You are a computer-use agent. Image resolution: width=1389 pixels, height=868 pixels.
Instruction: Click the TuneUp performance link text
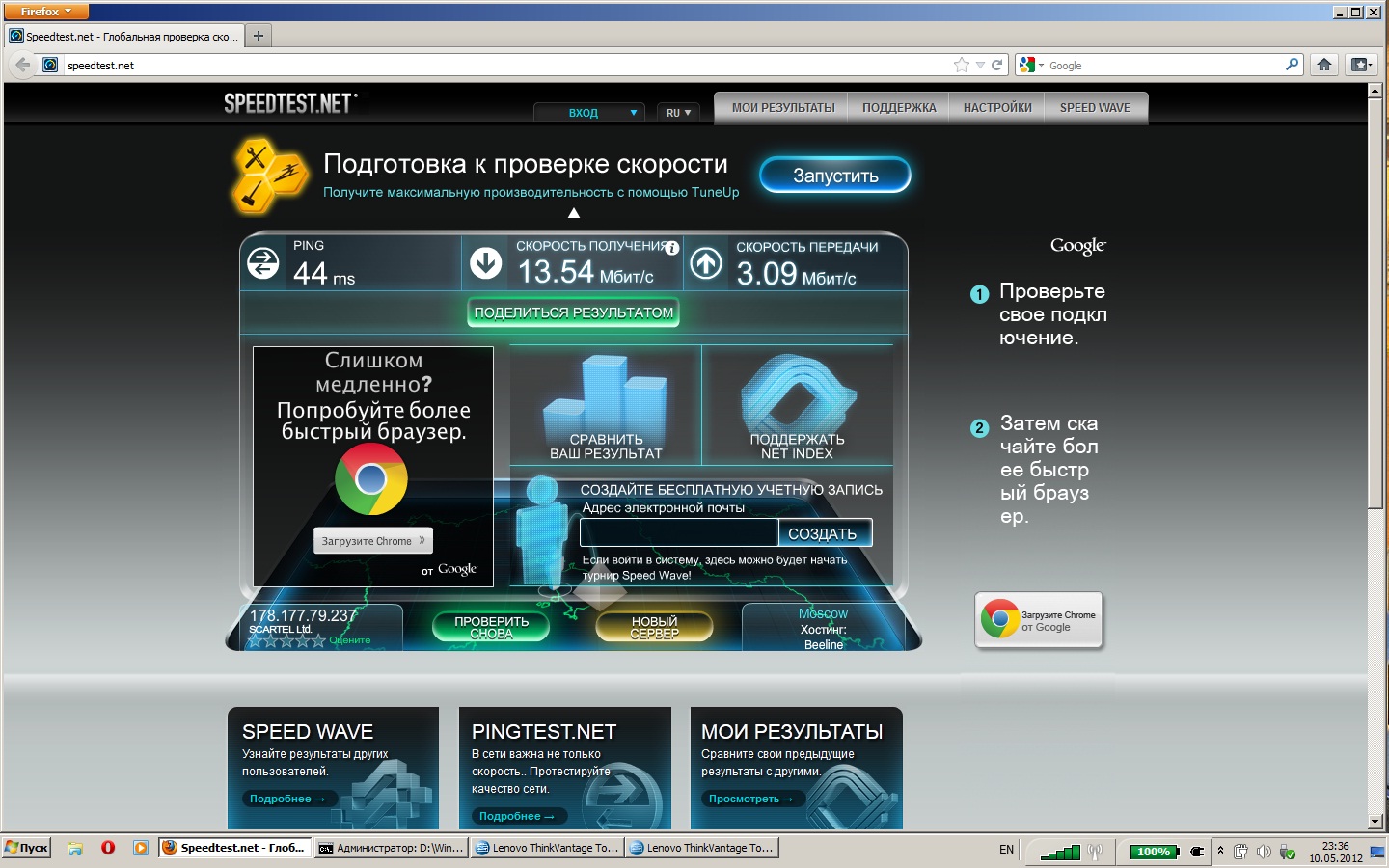click(x=531, y=192)
